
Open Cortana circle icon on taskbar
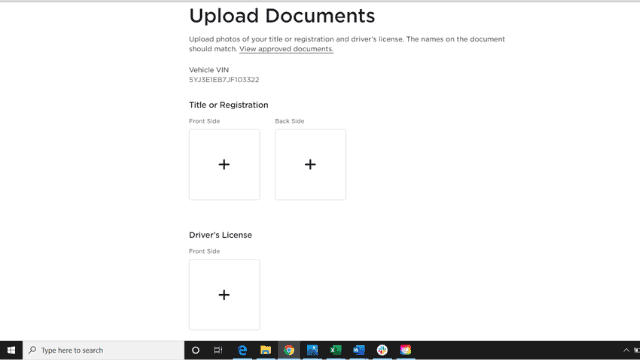(196, 350)
